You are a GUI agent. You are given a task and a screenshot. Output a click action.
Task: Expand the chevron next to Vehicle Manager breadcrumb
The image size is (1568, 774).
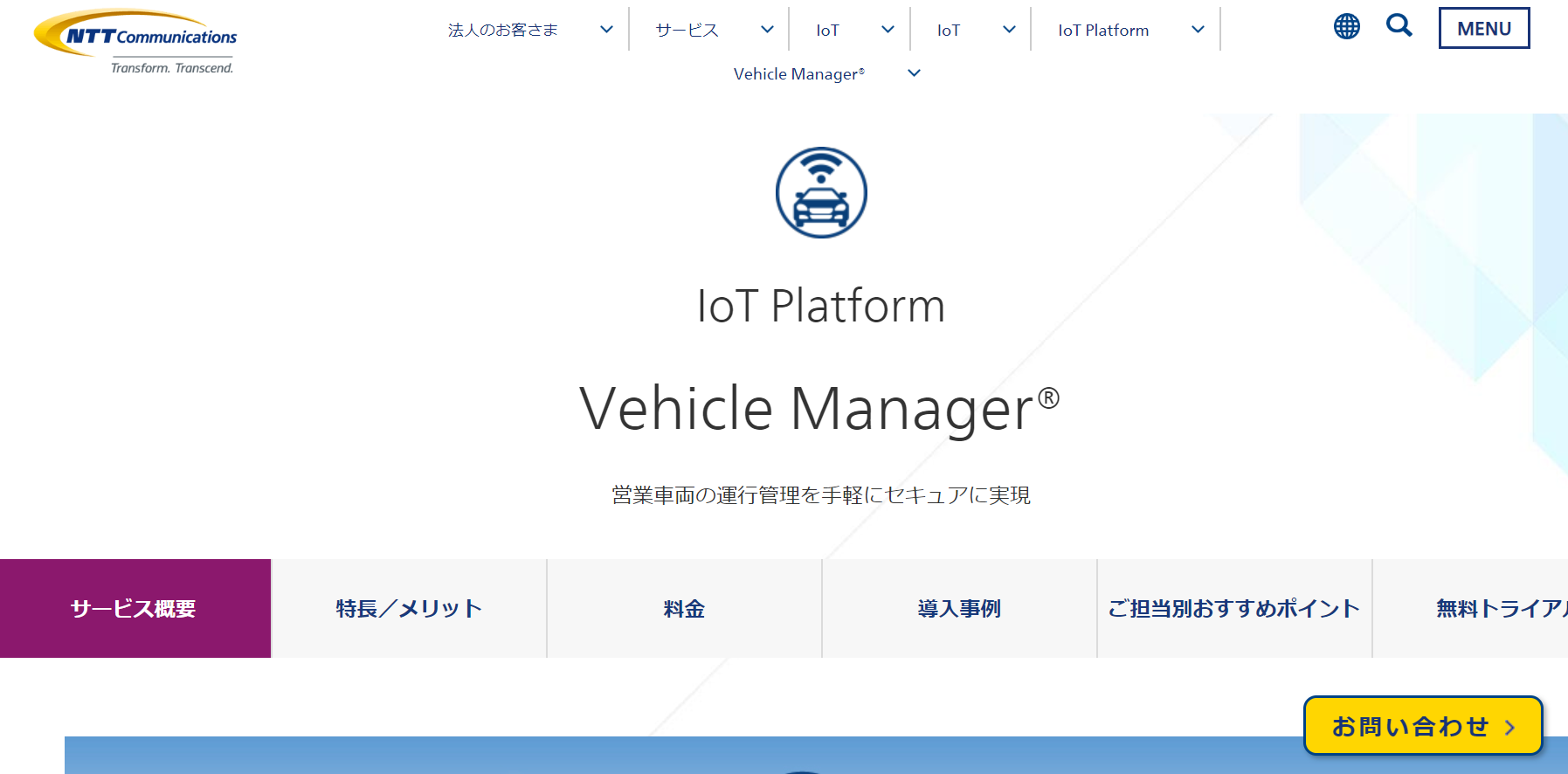coord(914,73)
